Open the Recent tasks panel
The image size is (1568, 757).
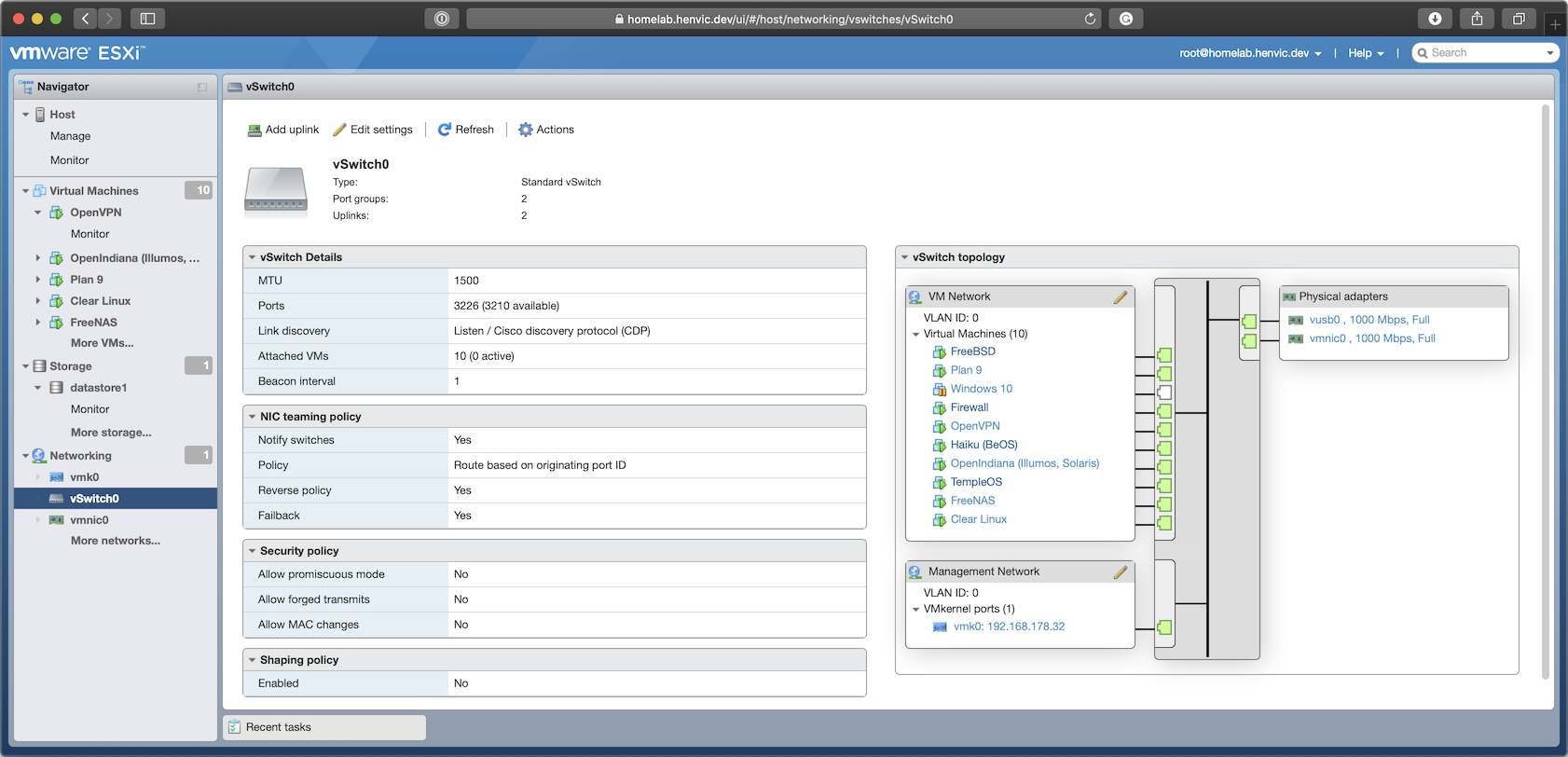click(324, 727)
